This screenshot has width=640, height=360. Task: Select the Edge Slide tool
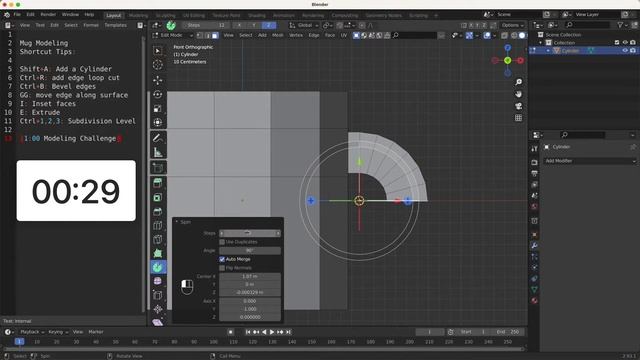point(158,295)
